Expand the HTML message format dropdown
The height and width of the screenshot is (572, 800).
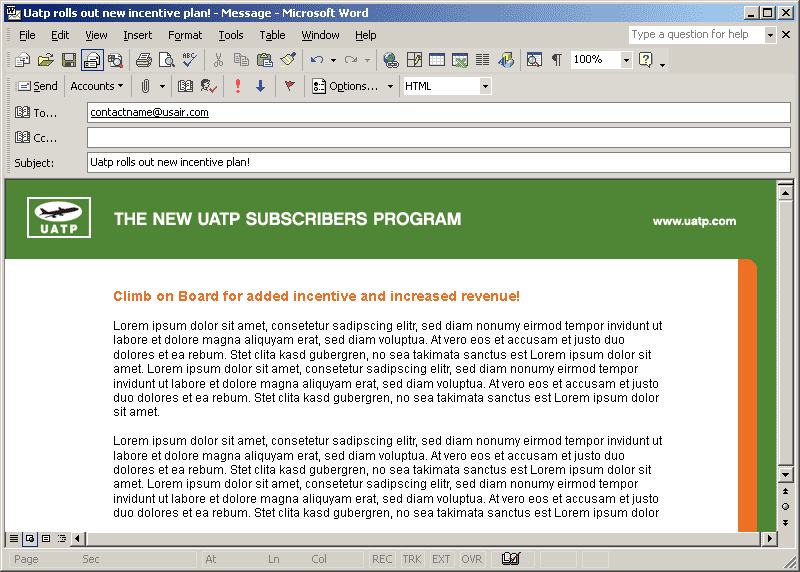pos(485,86)
